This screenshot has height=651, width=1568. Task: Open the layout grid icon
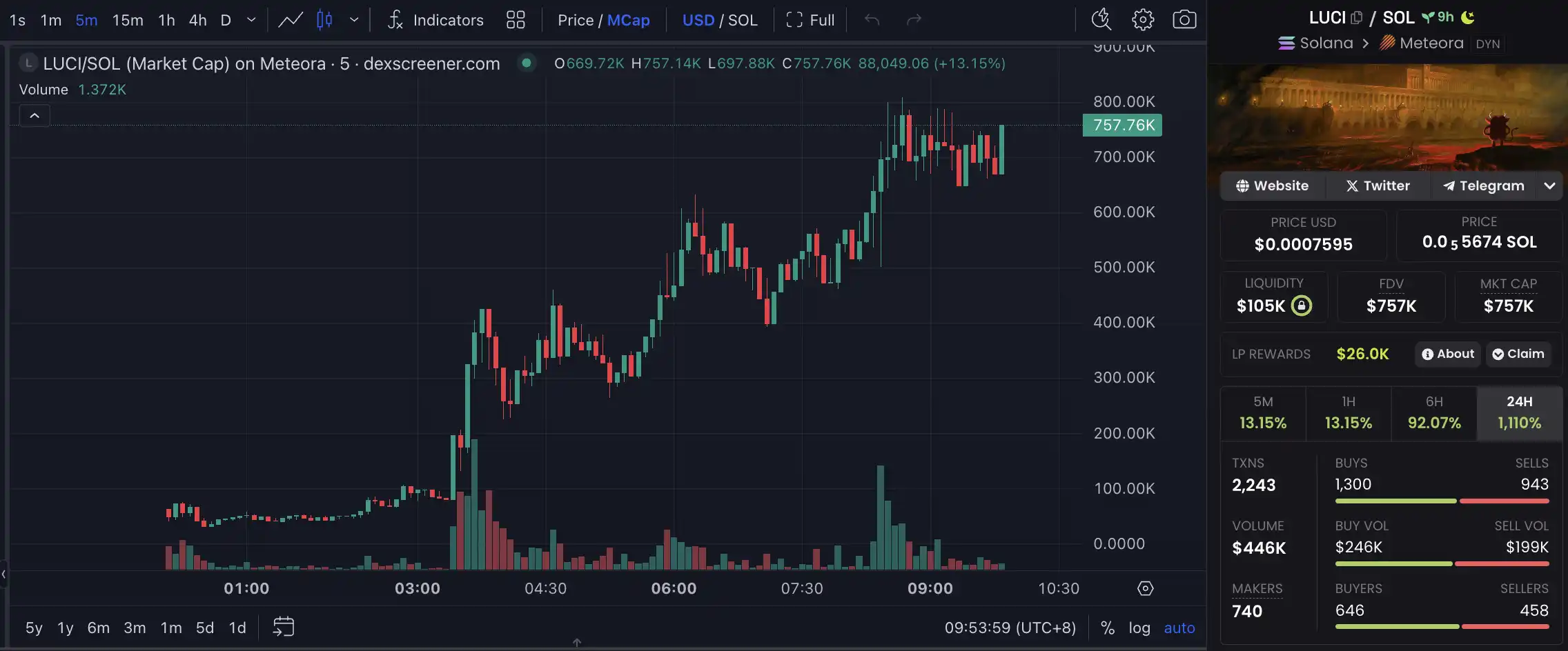(x=516, y=20)
